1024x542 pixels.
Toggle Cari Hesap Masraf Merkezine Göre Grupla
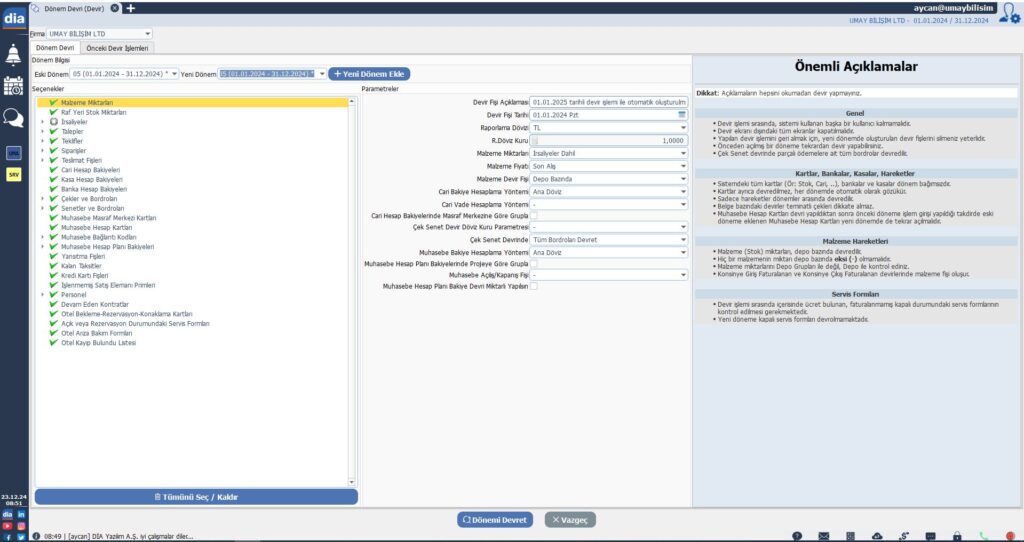[x=534, y=216]
